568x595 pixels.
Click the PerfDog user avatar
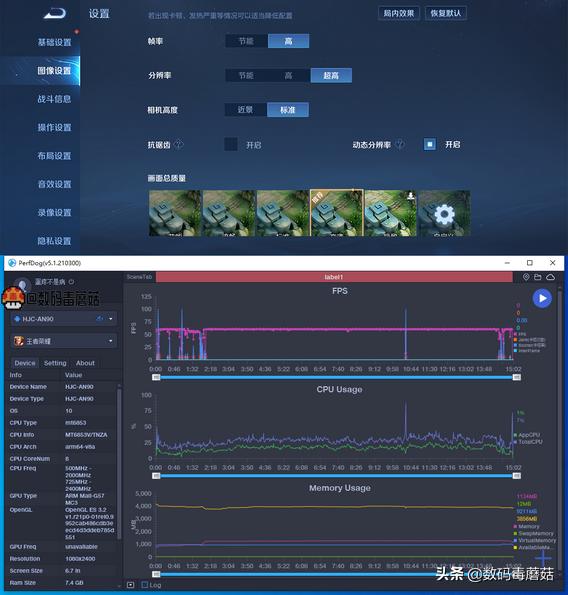point(22,285)
